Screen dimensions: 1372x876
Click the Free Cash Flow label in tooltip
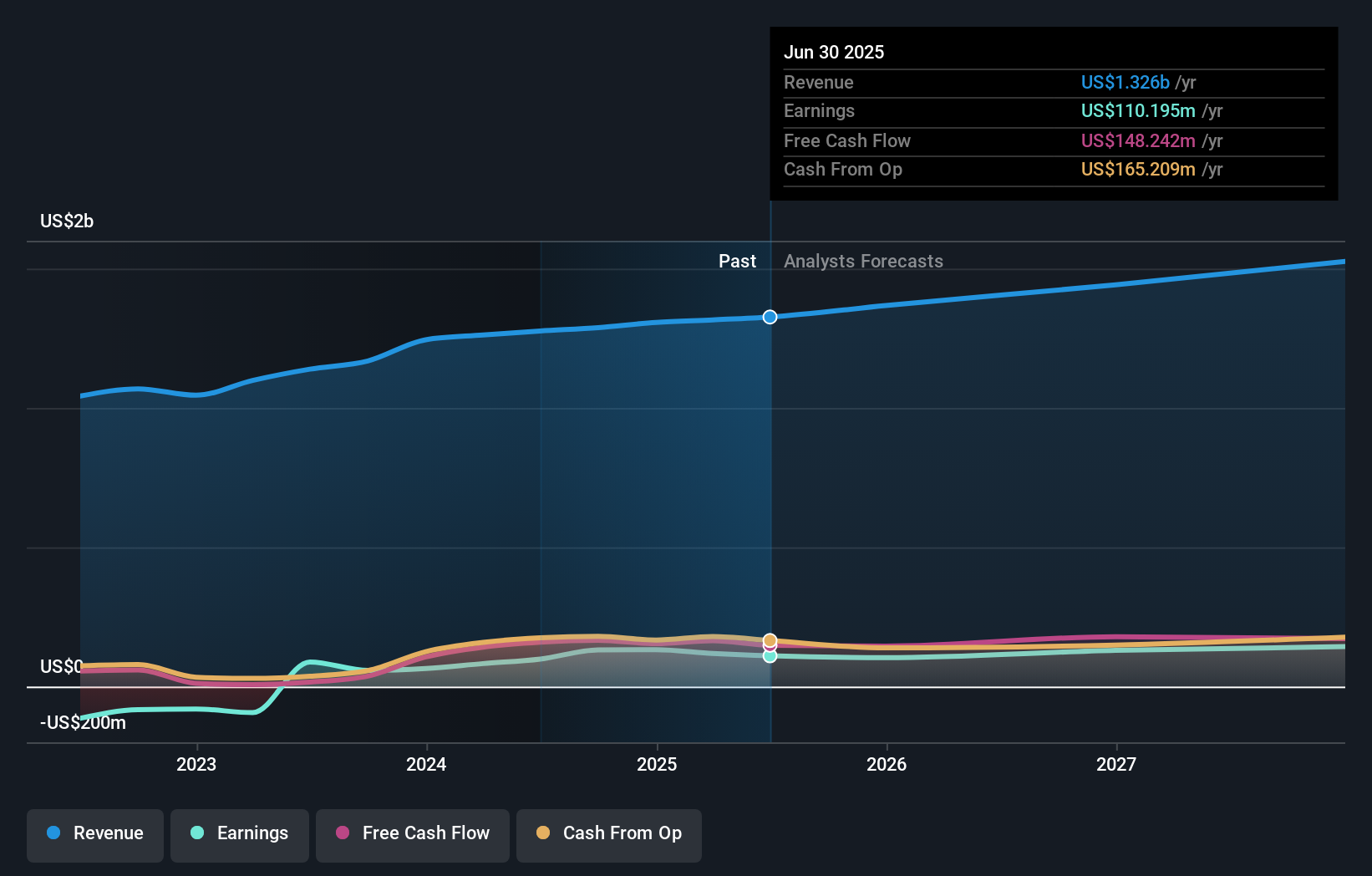(x=847, y=140)
